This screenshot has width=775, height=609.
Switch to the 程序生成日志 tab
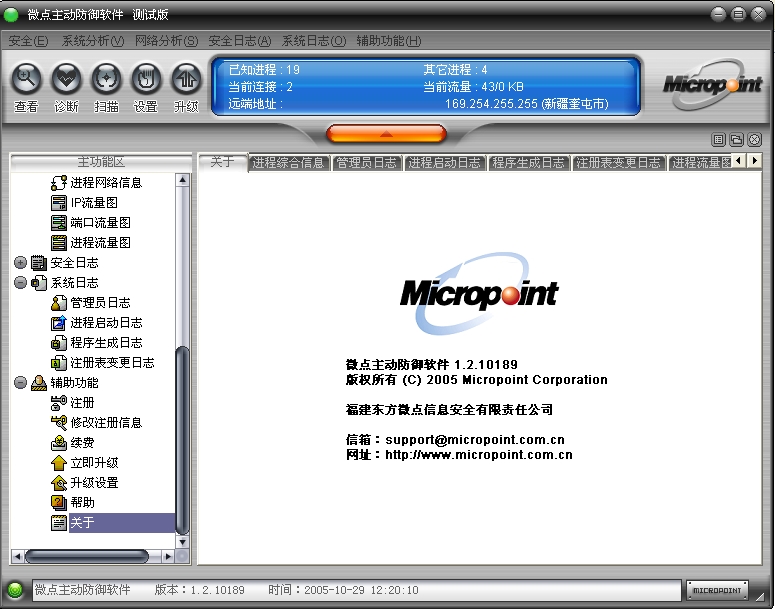528,163
